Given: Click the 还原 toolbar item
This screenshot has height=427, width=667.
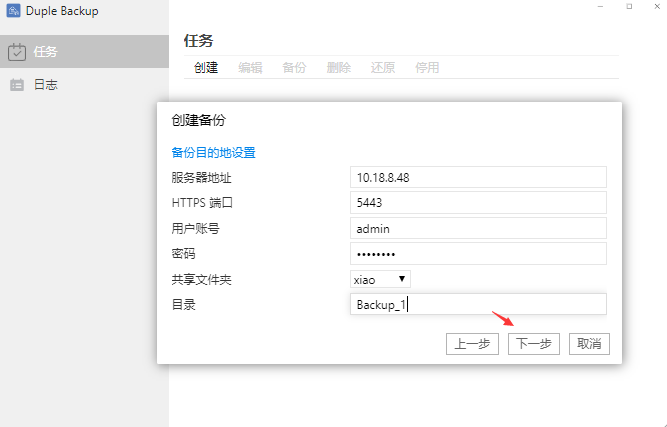Looking at the screenshot, I should tap(382, 68).
